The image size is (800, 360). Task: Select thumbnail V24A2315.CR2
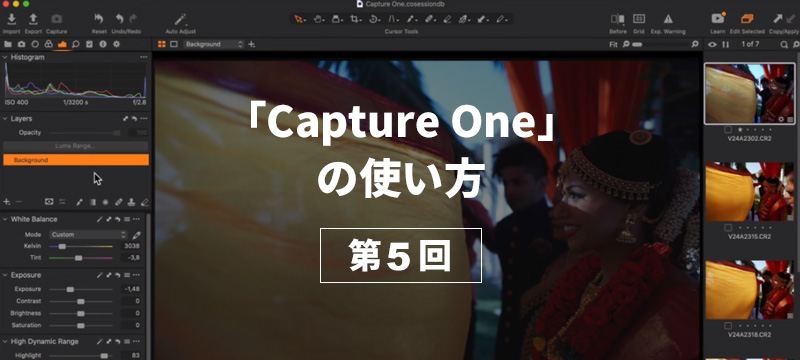(x=749, y=192)
